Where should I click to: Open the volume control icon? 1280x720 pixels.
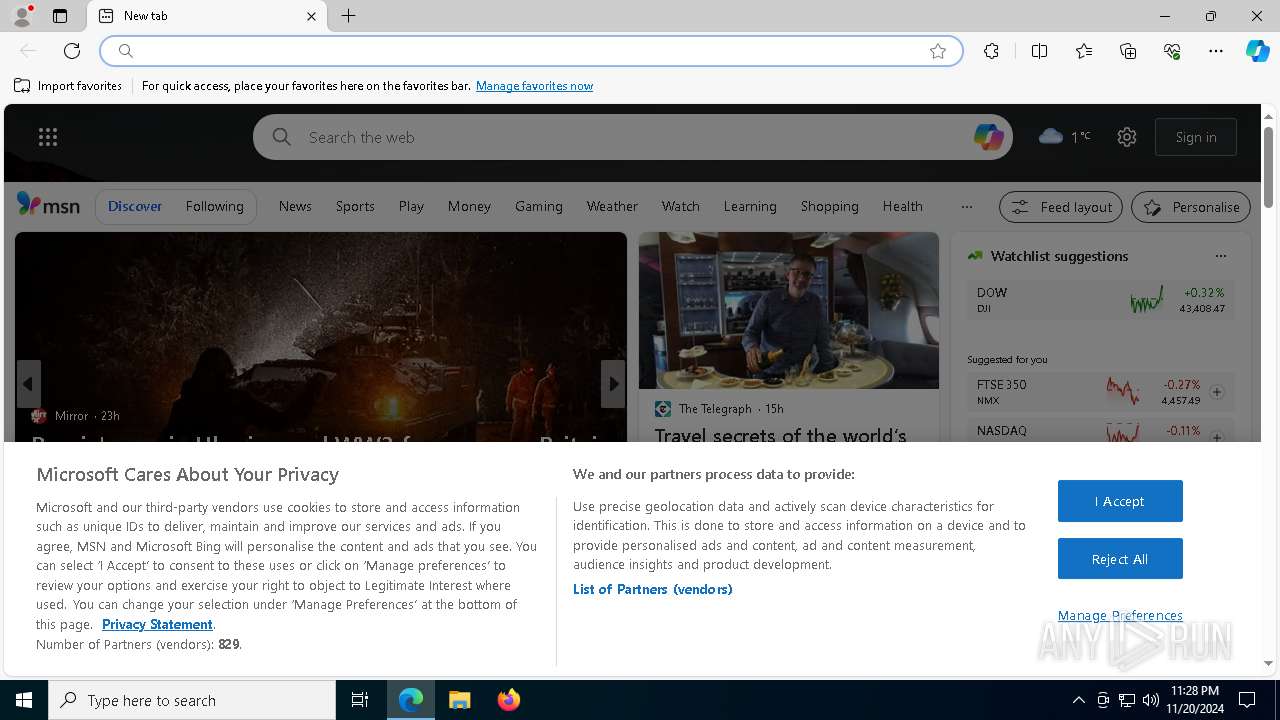coord(1150,700)
